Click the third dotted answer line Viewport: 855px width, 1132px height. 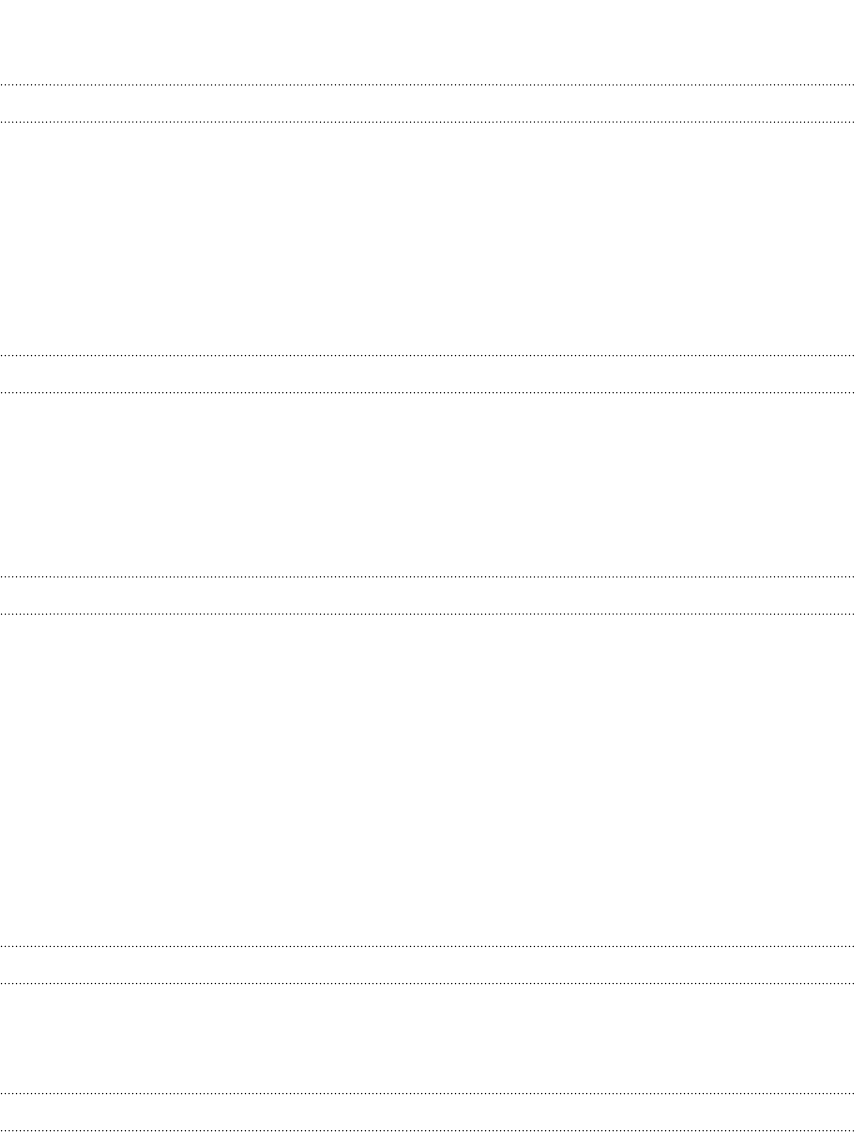tap(428, 356)
